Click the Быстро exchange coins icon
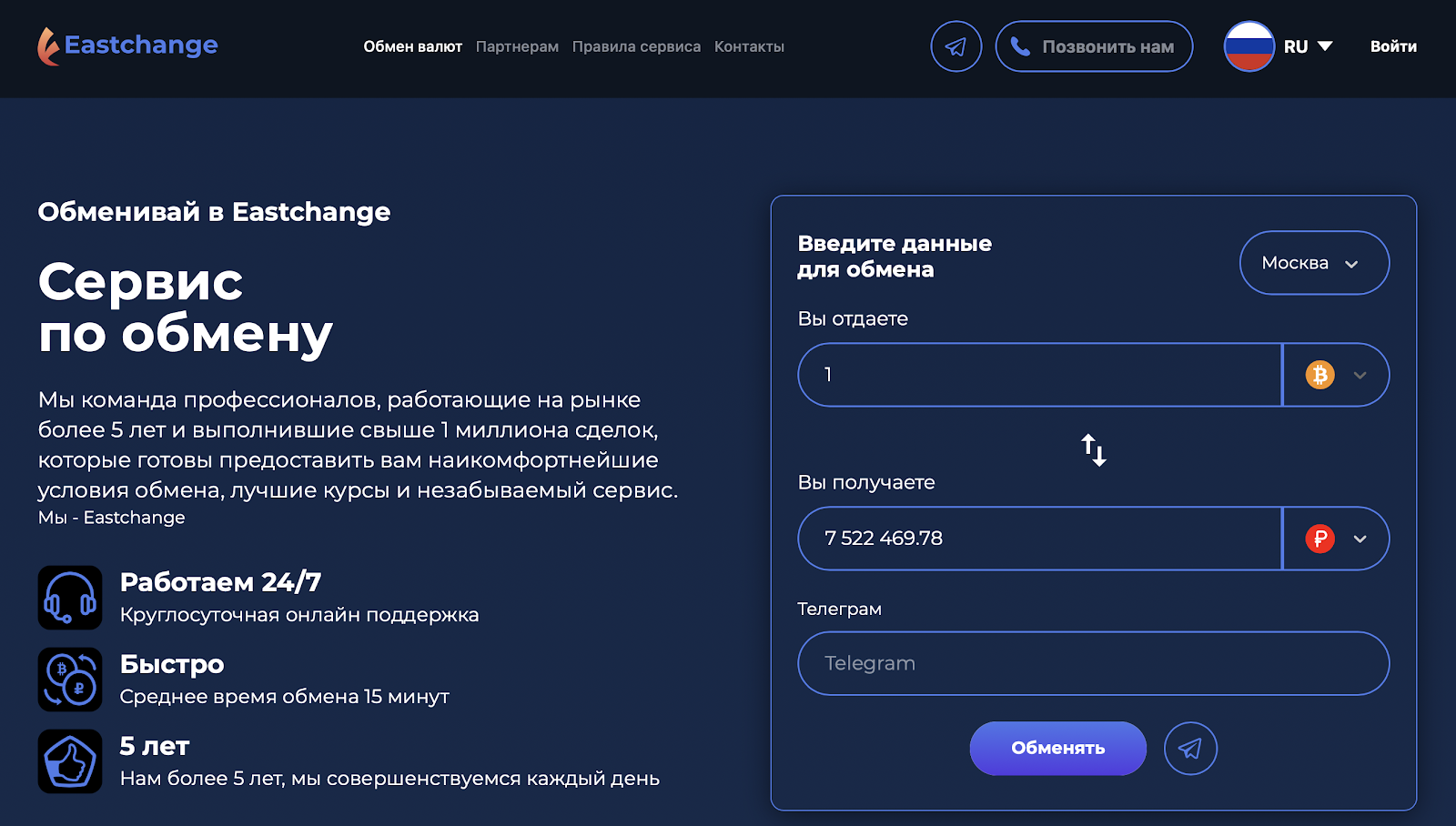The width and height of the screenshot is (1456, 826). coord(70,680)
